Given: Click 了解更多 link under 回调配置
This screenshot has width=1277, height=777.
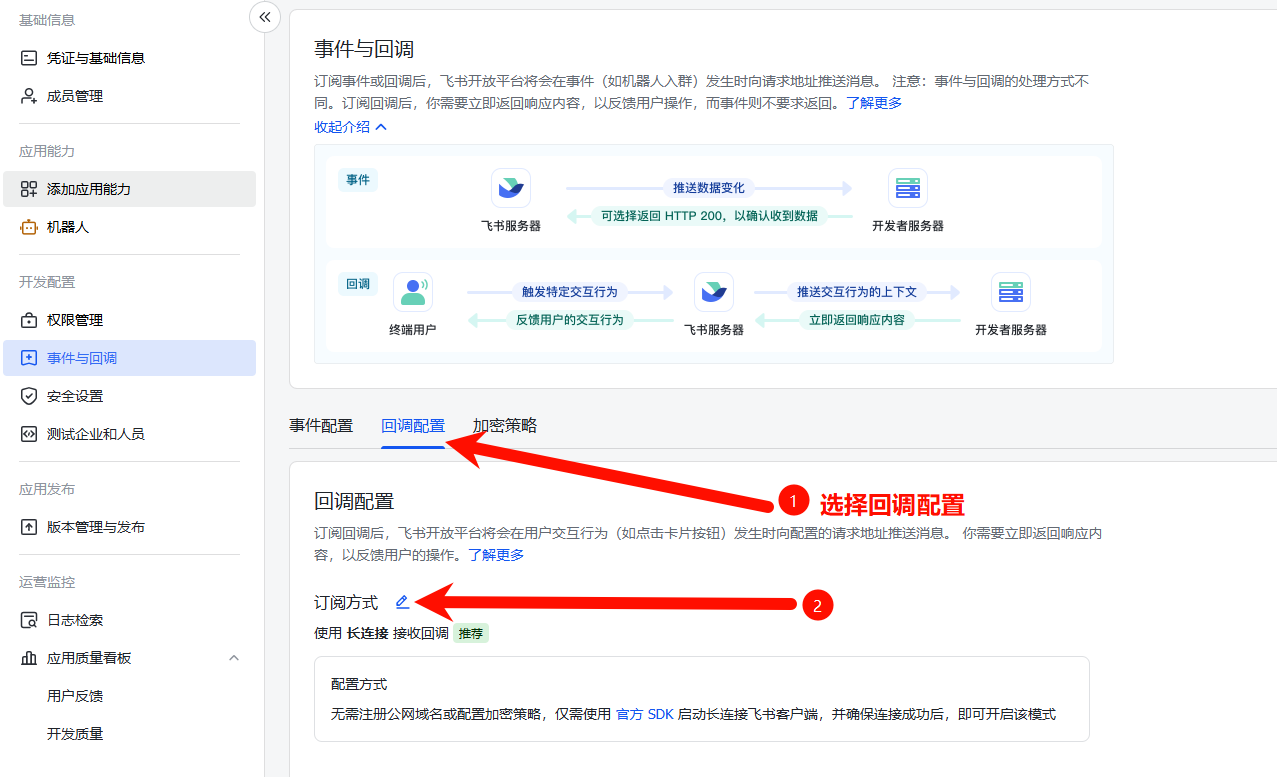Looking at the screenshot, I should [496, 555].
